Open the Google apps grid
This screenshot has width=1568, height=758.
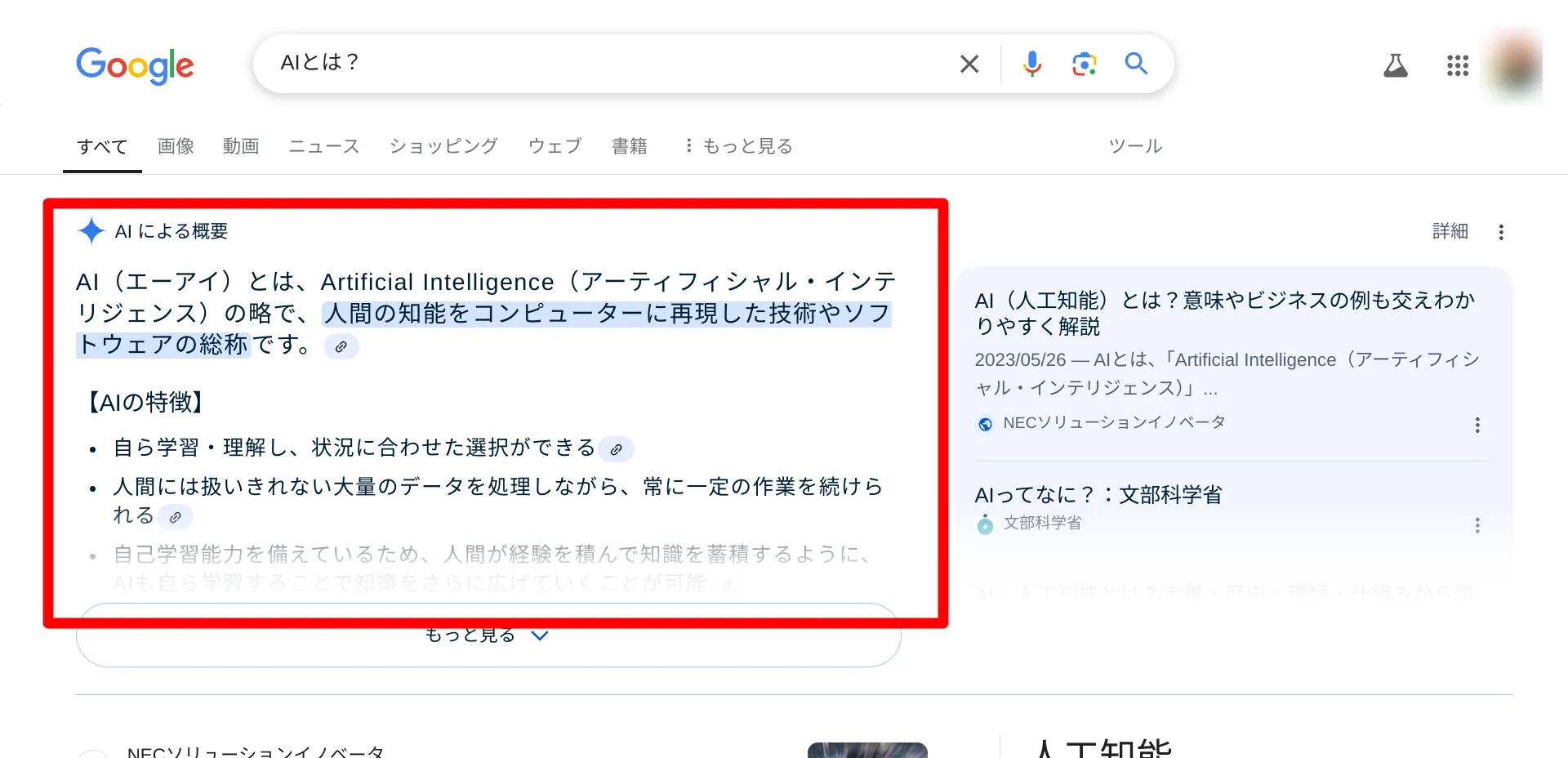tap(1458, 65)
